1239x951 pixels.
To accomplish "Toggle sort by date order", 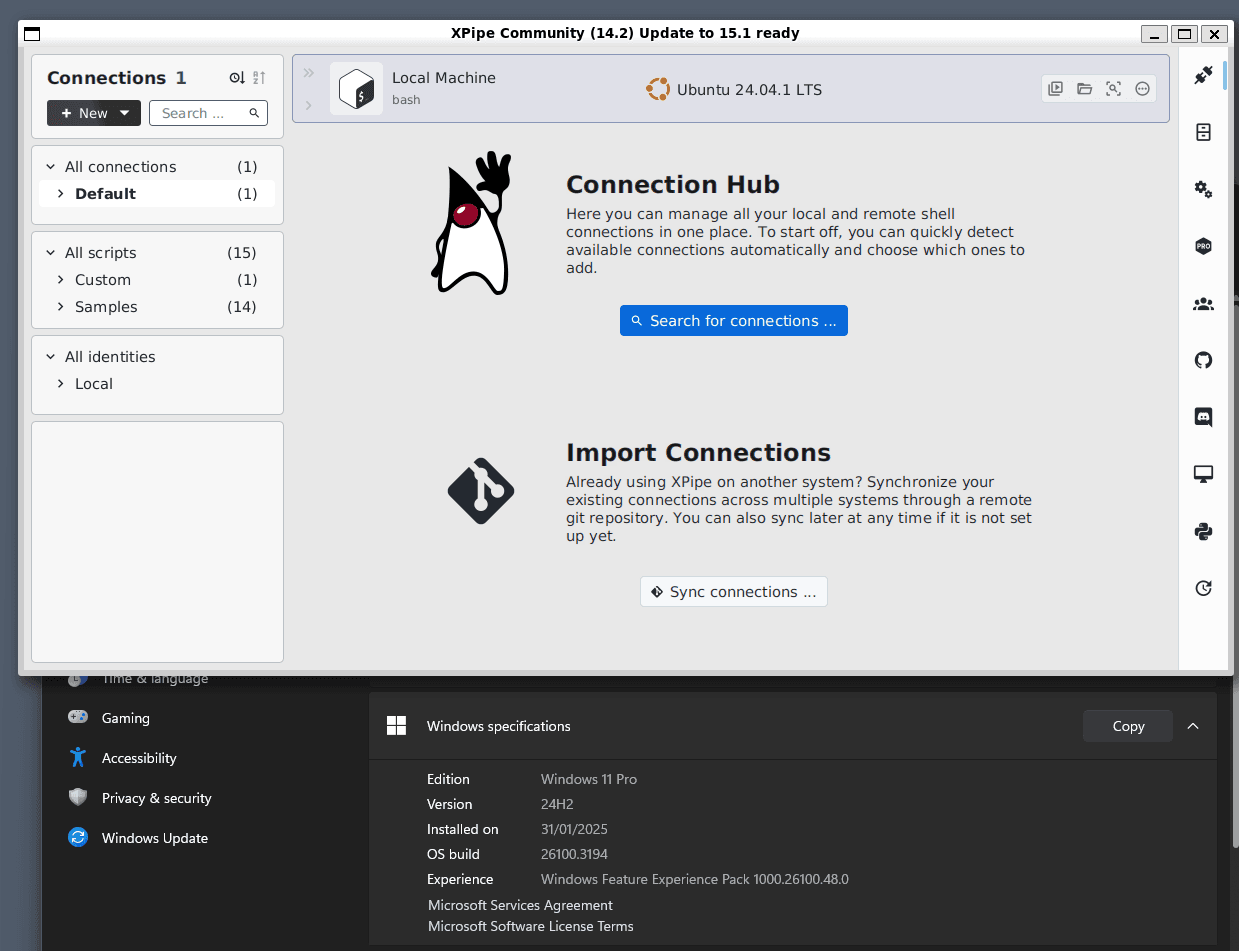I will click(x=236, y=78).
